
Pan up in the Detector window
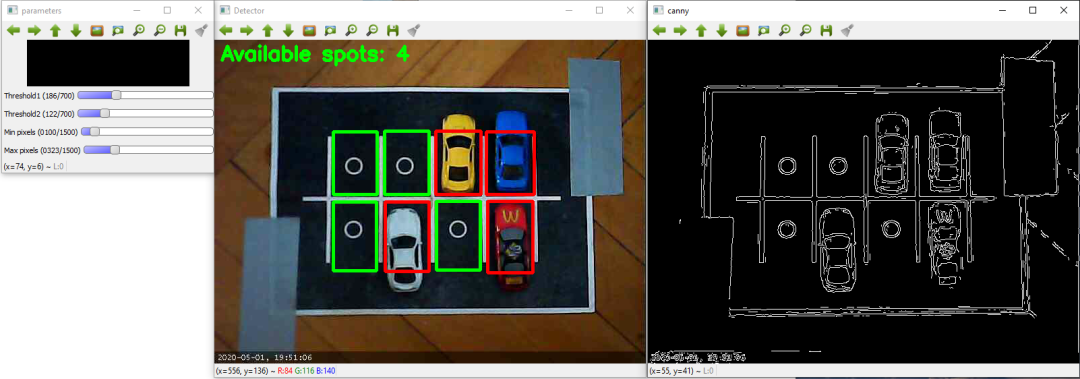point(268,30)
